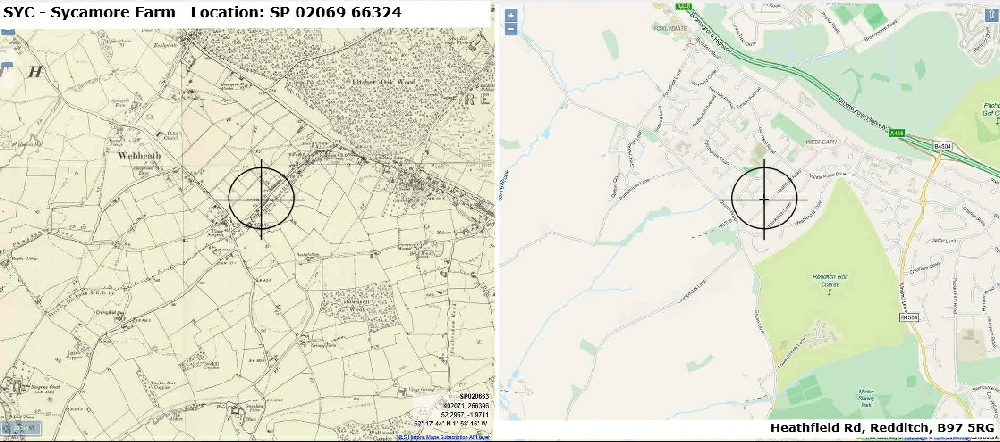Click the blue up-arrow icon on right map
The height and width of the screenshot is (442, 1000).
pos(990,17)
